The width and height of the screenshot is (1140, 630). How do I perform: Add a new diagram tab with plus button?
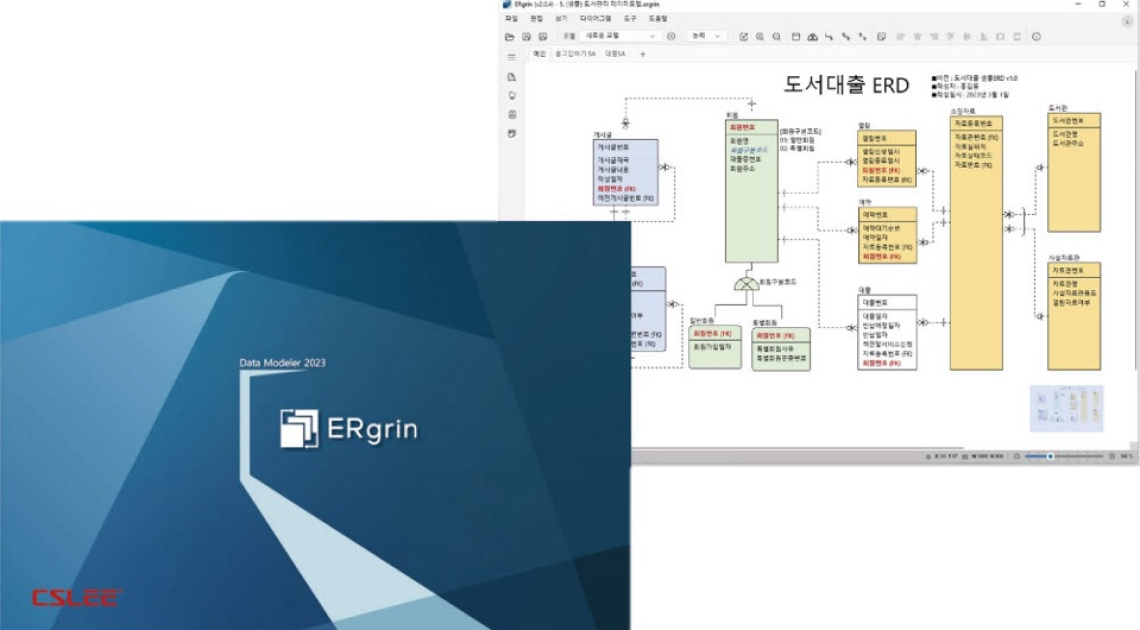[643, 54]
